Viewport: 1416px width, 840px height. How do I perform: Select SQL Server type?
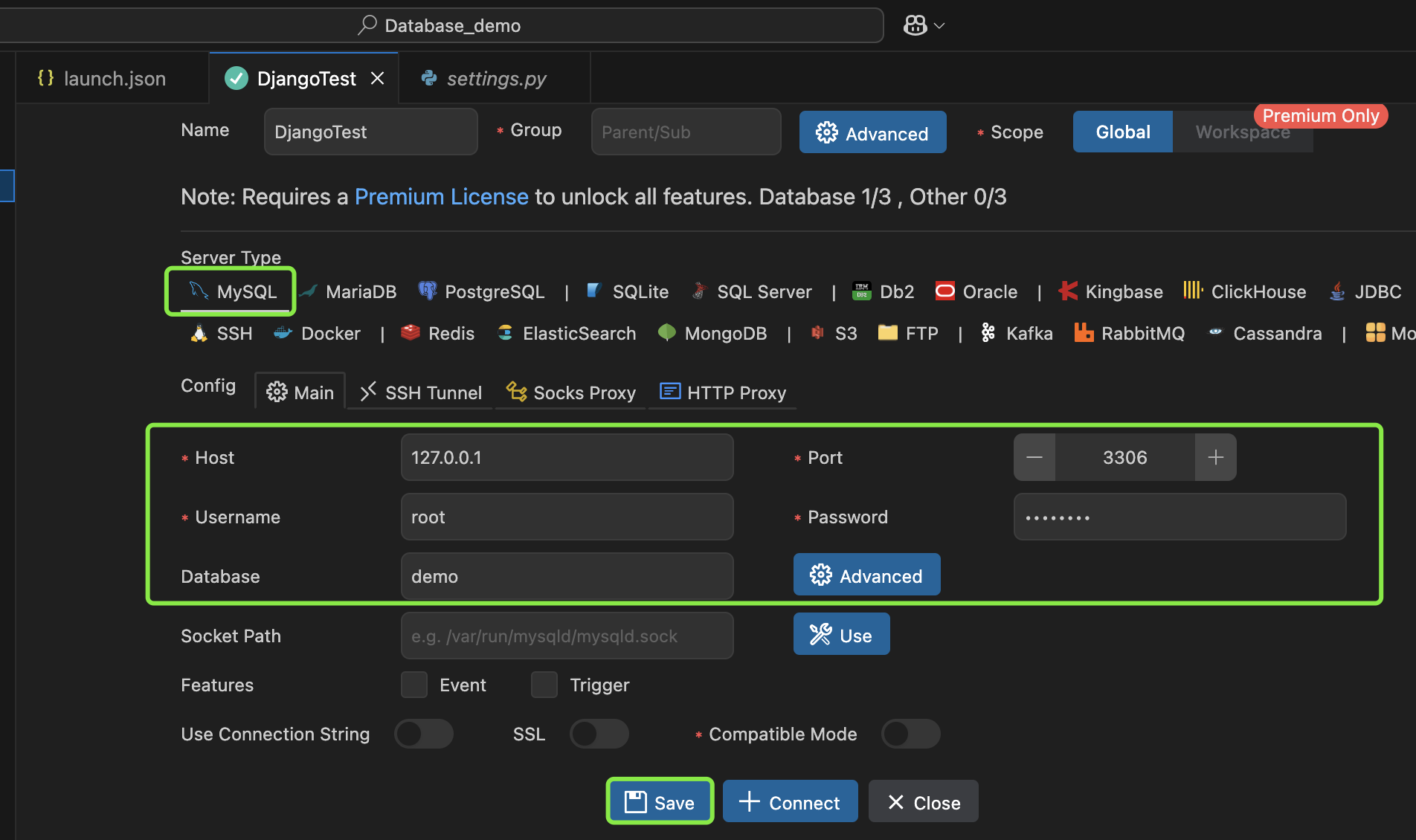click(751, 291)
